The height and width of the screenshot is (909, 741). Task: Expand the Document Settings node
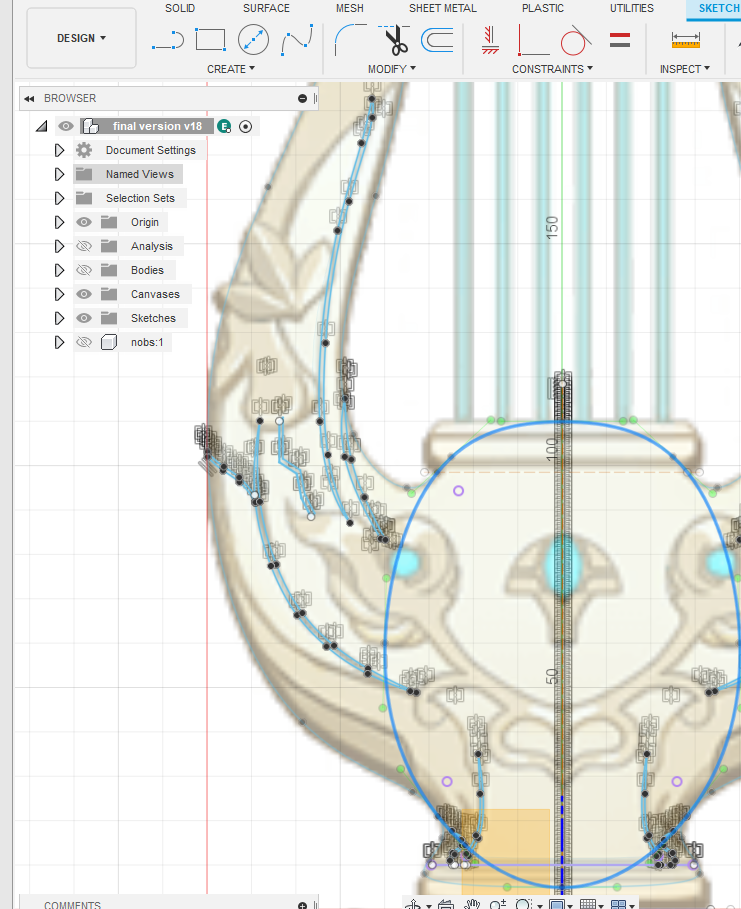coord(59,150)
